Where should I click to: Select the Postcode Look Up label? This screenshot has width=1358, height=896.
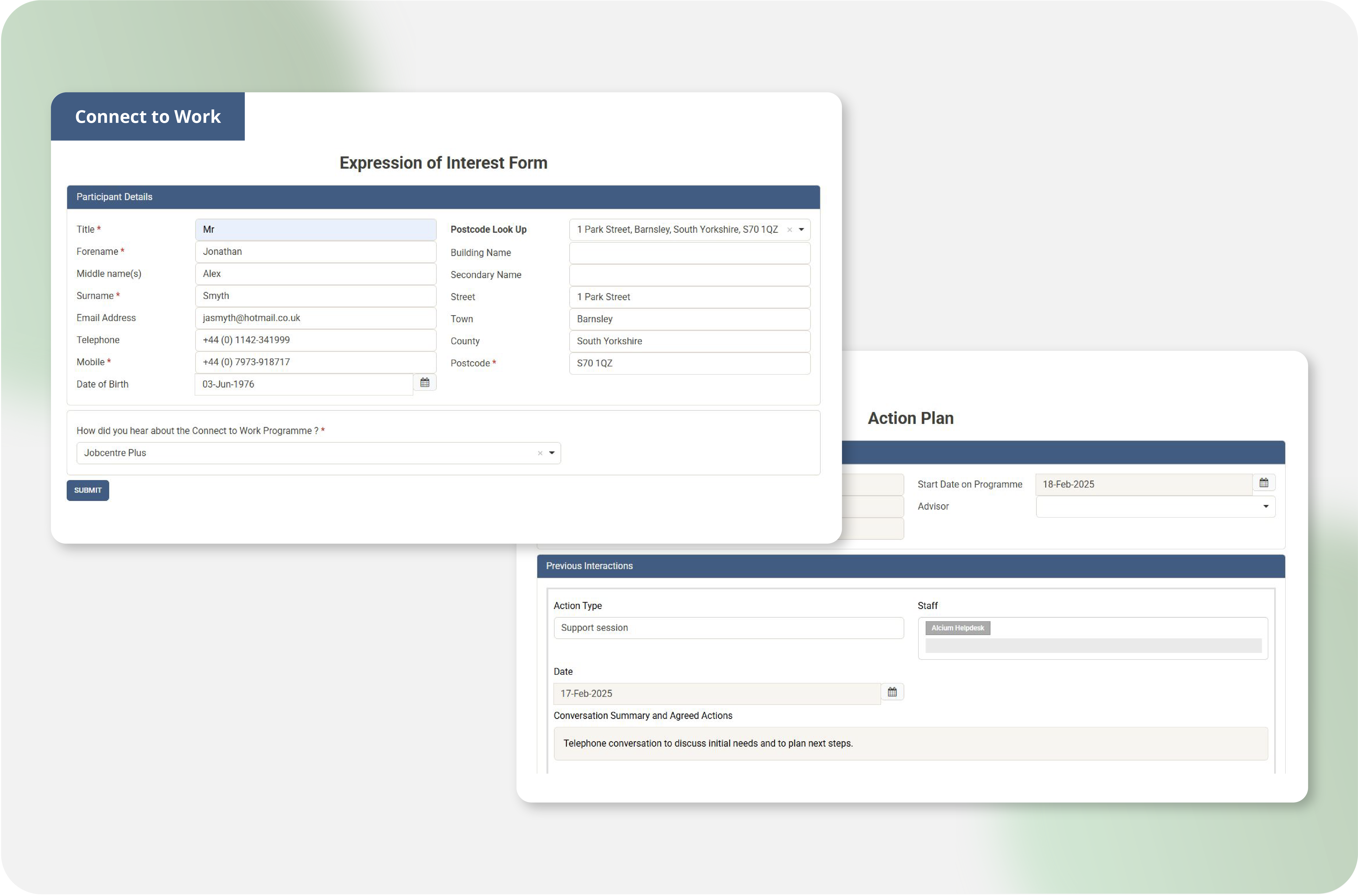pos(488,230)
